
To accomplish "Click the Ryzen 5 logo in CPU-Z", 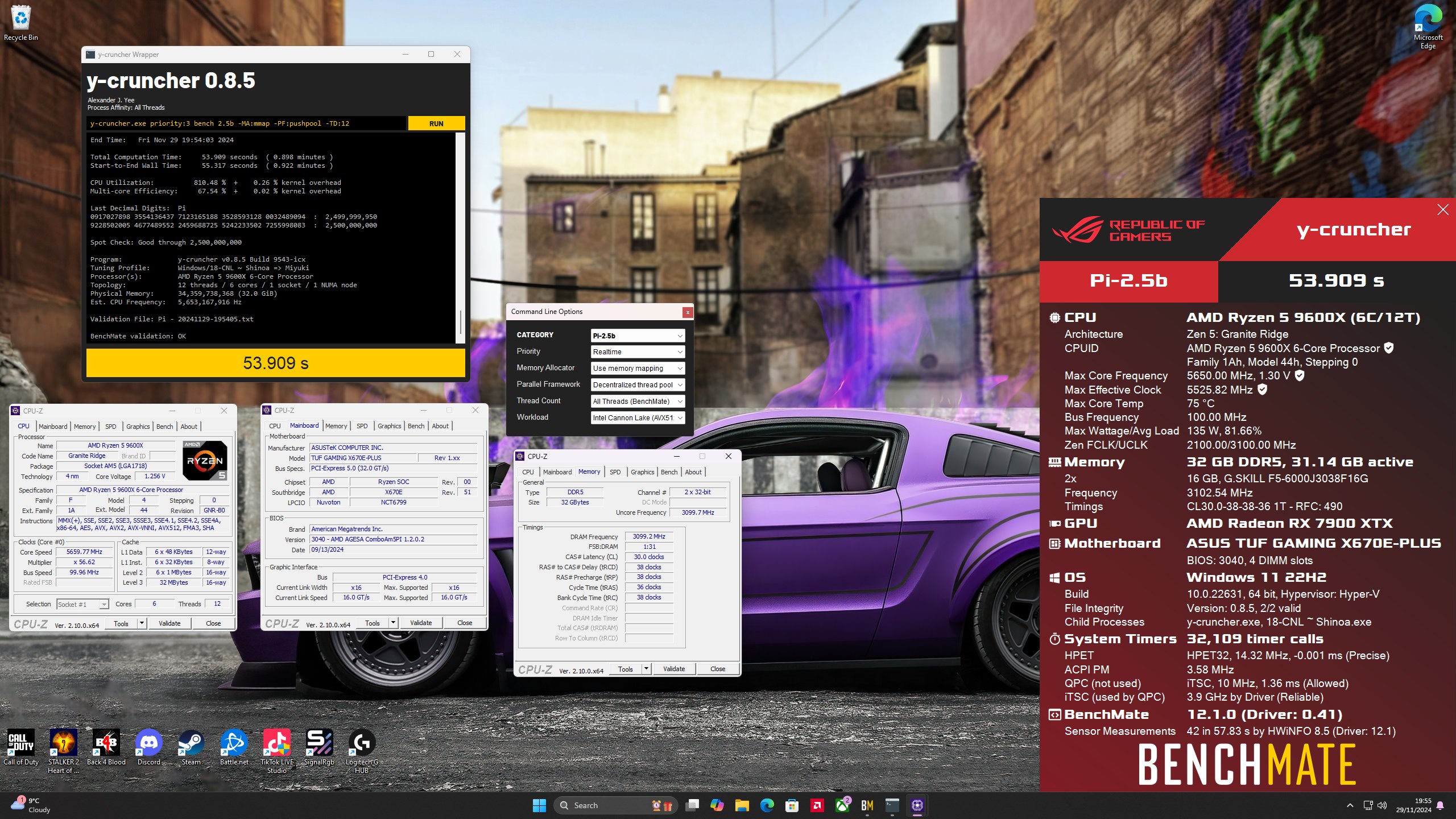I will click(x=205, y=460).
